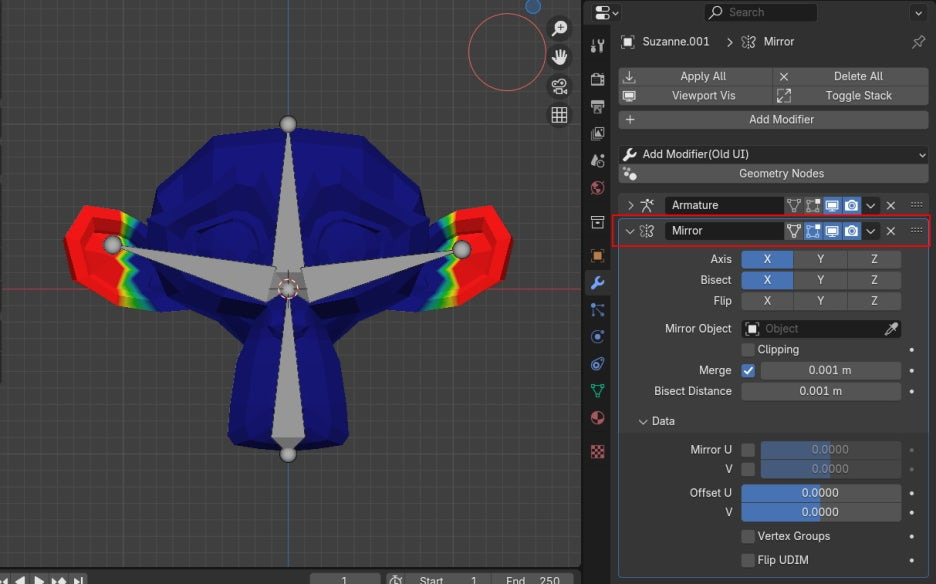Remove the Armature modifier
936x584 pixels.
(x=891, y=205)
